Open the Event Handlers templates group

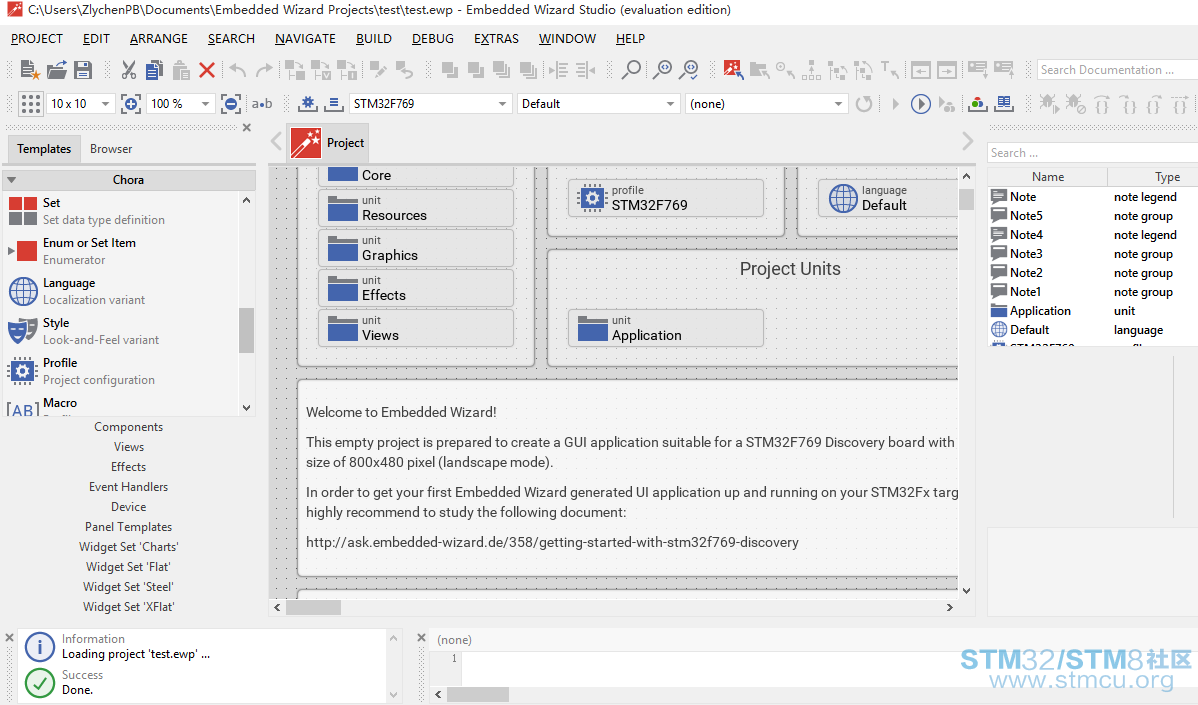128,487
